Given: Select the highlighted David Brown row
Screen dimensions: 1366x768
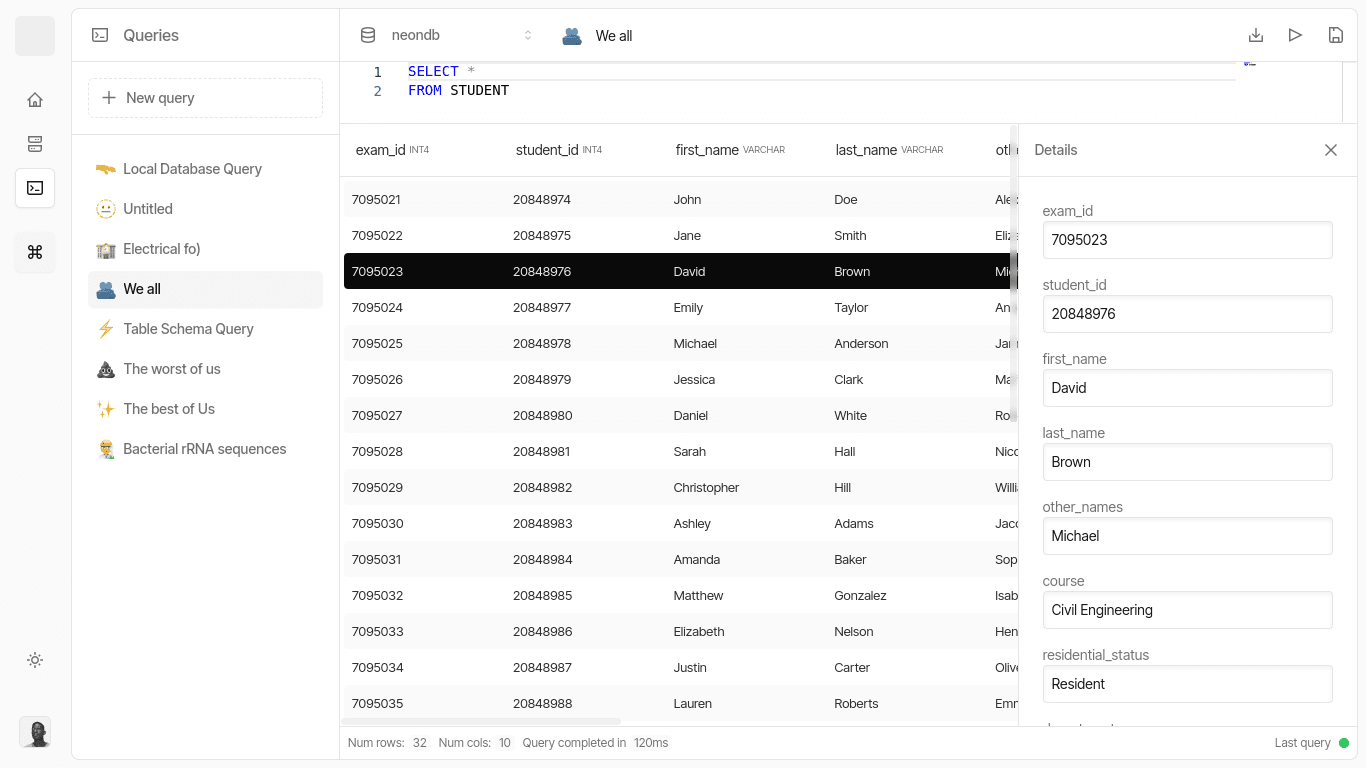Looking at the screenshot, I should [680, 272].
